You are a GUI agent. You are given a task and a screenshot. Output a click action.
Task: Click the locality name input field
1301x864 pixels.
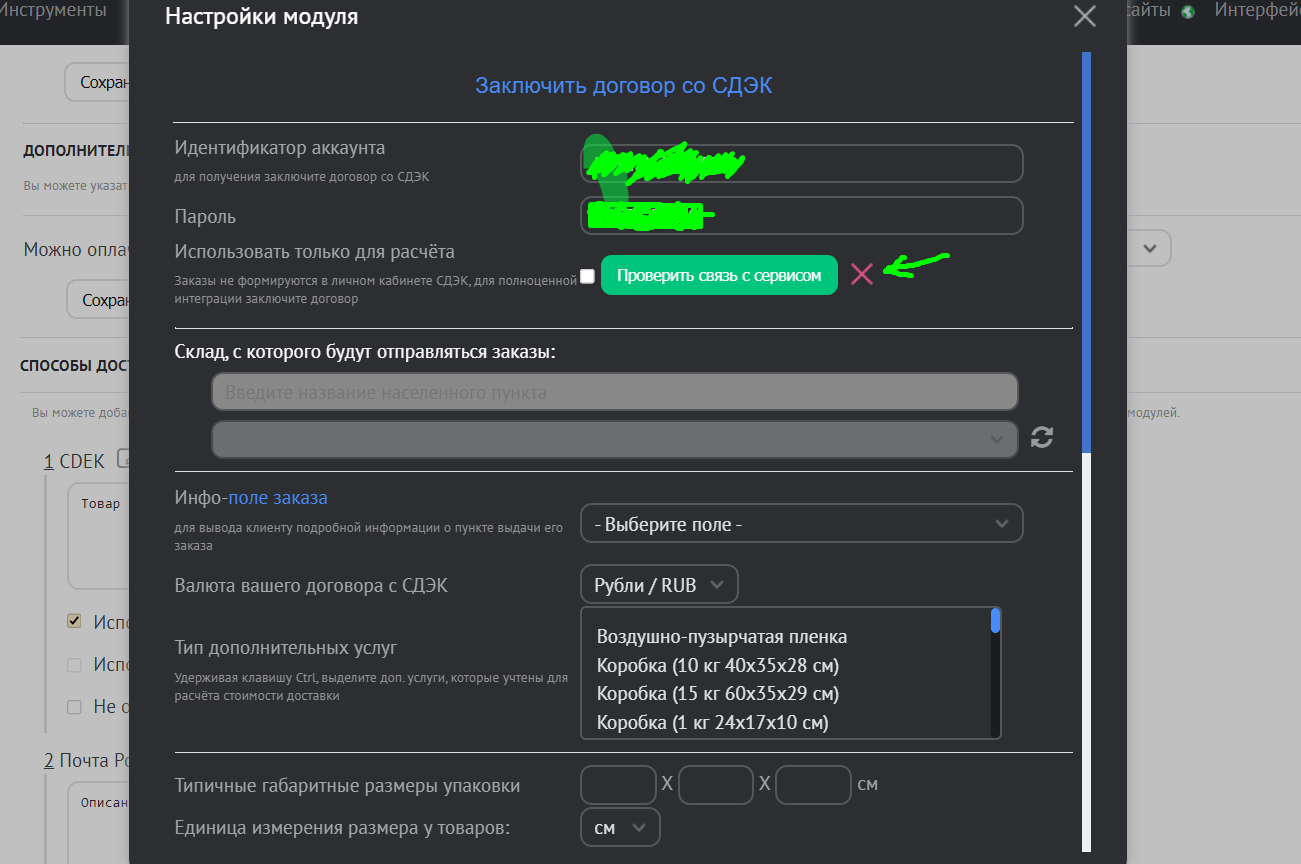[x=614, y=392]
